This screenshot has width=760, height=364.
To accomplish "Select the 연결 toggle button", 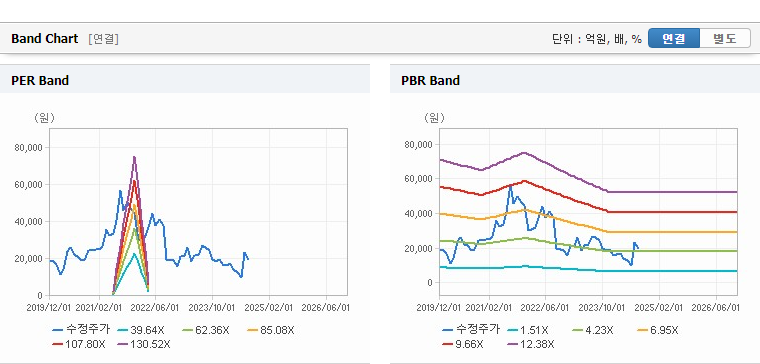I will click(674, 38).
